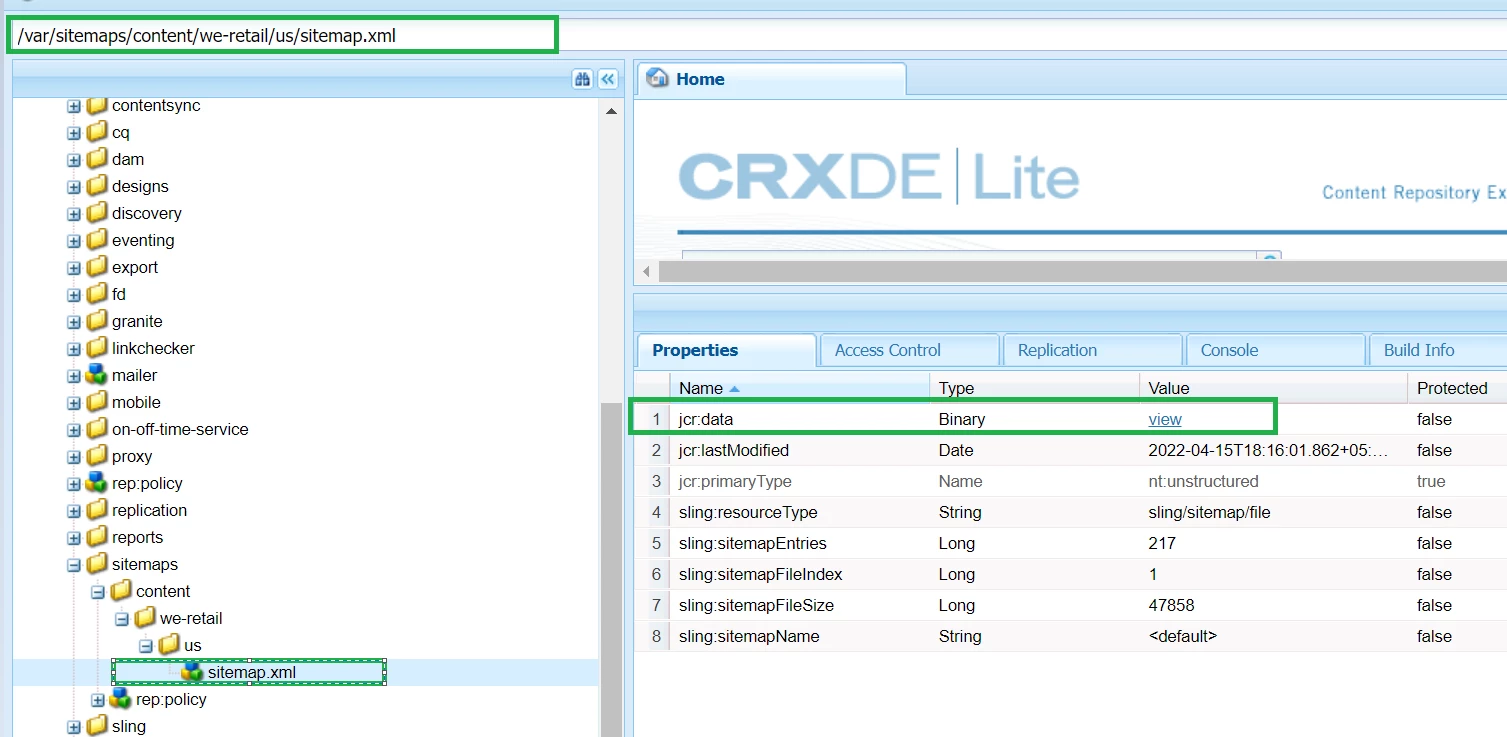Click the replication folder icon

[96, 510]
